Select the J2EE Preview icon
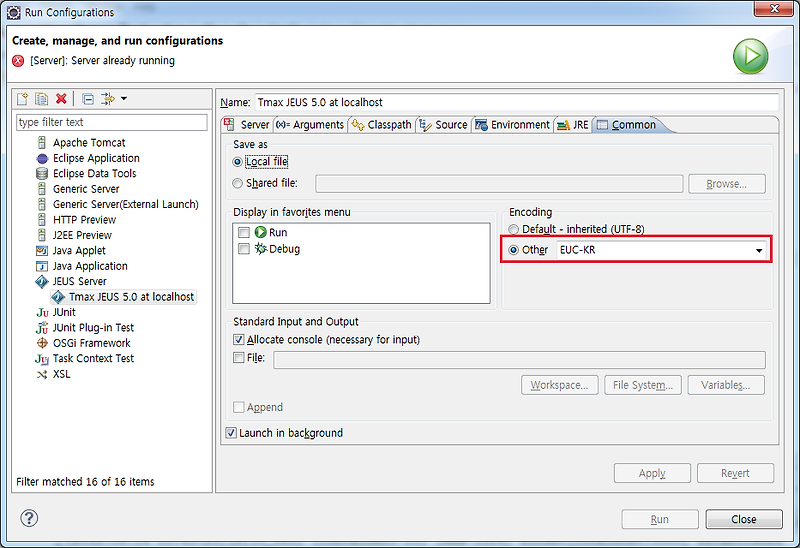This screenshot has height=548, width=800. click(42, 235)
